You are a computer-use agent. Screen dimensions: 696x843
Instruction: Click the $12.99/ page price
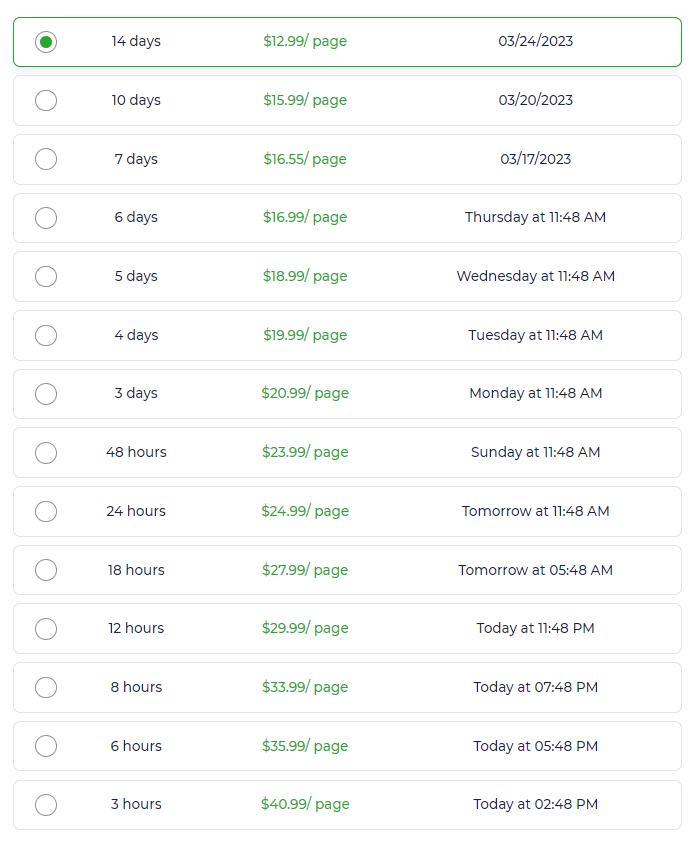[305, 41]
